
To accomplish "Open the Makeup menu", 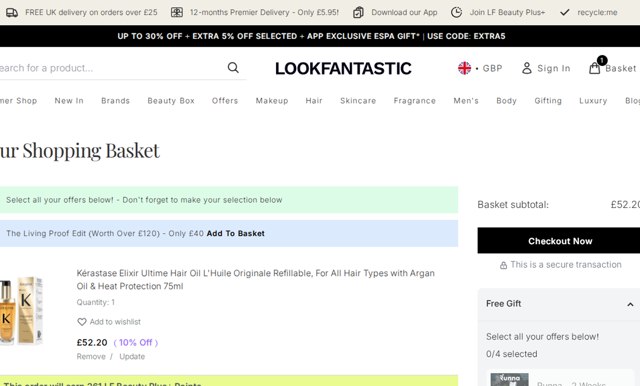I will (x=272, y=101).
